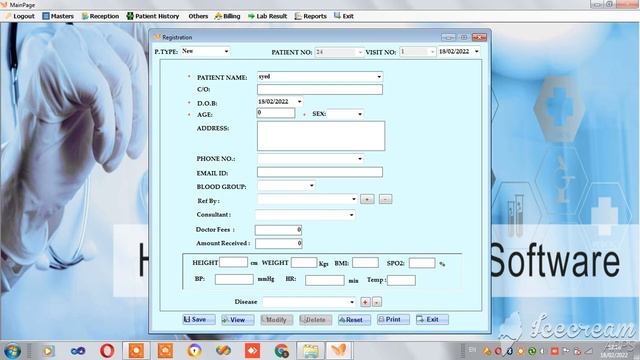Click the SPO2 input field

coord(422,263)
